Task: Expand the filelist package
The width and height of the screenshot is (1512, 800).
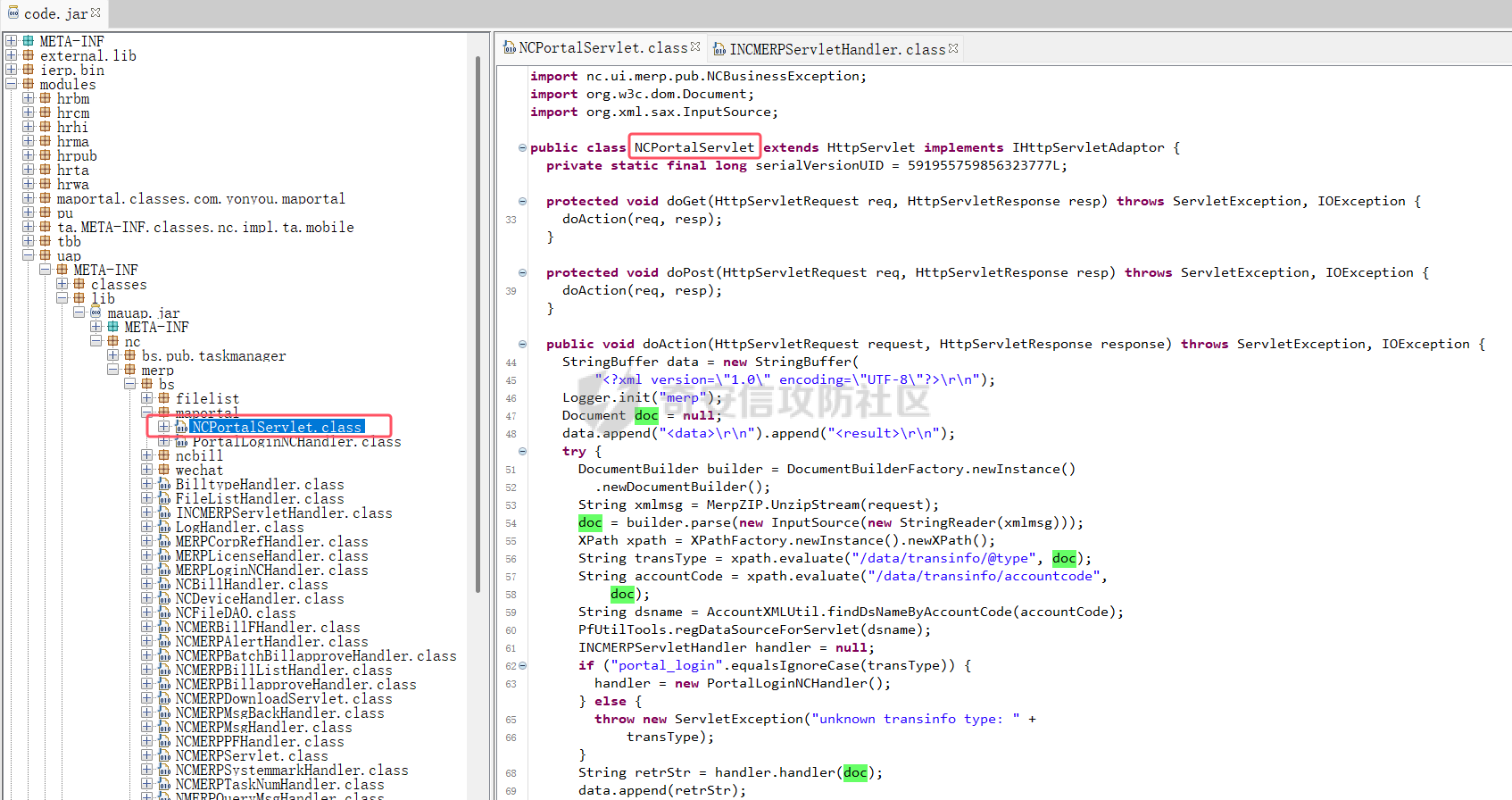Action: [146, 398]
